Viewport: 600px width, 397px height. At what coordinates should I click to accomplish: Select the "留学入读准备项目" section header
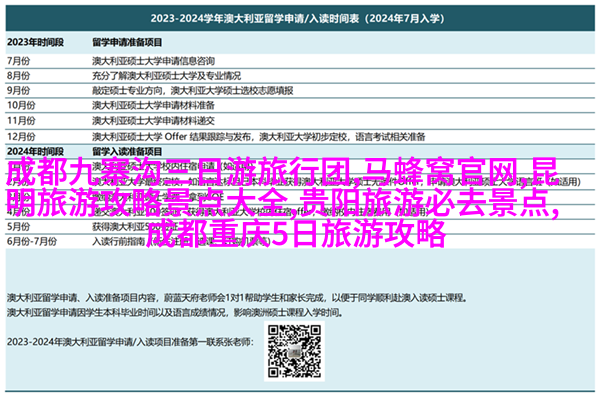127,152
